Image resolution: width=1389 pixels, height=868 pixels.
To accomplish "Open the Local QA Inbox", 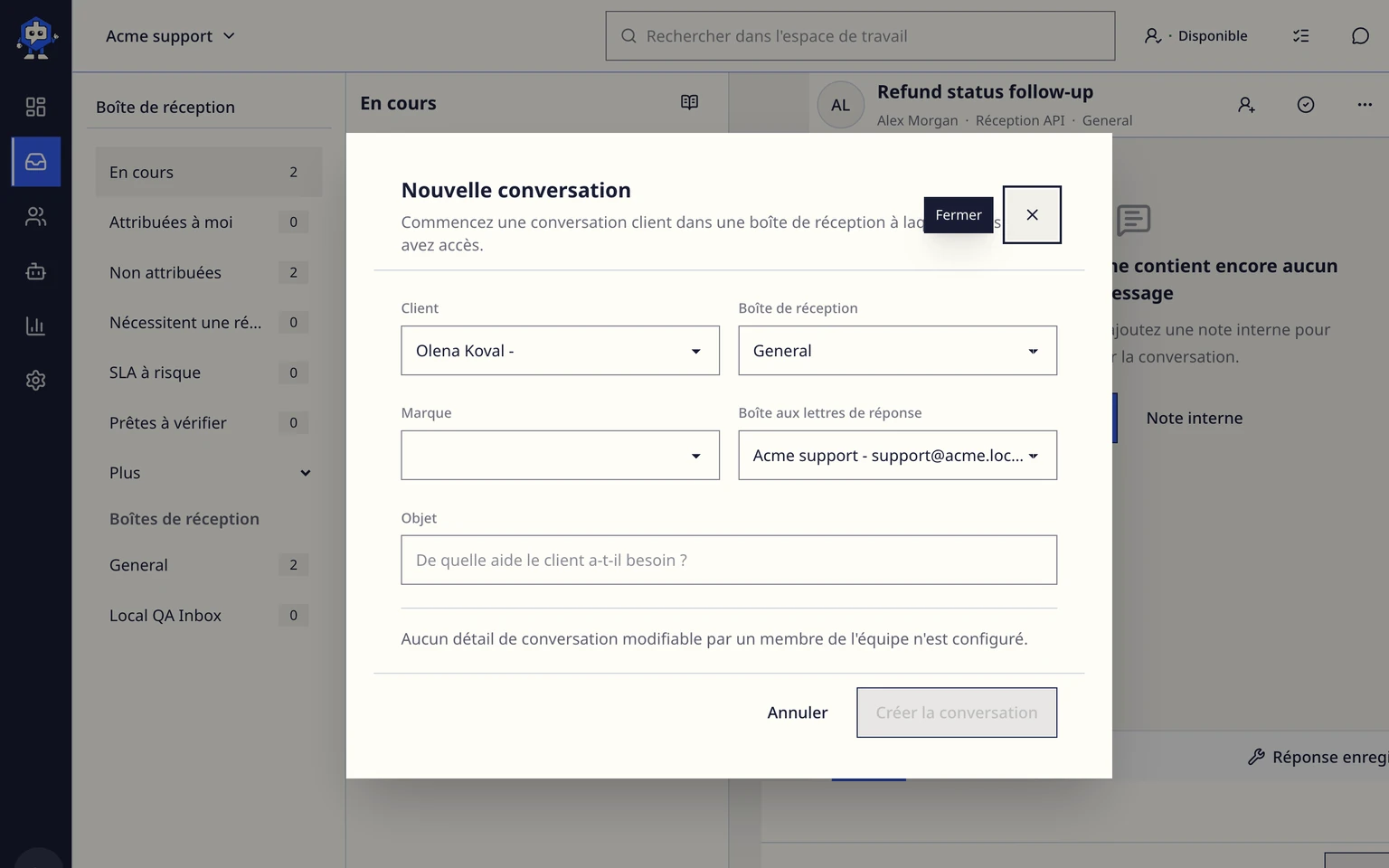I will pyautogui.click(x=209, y=616).
